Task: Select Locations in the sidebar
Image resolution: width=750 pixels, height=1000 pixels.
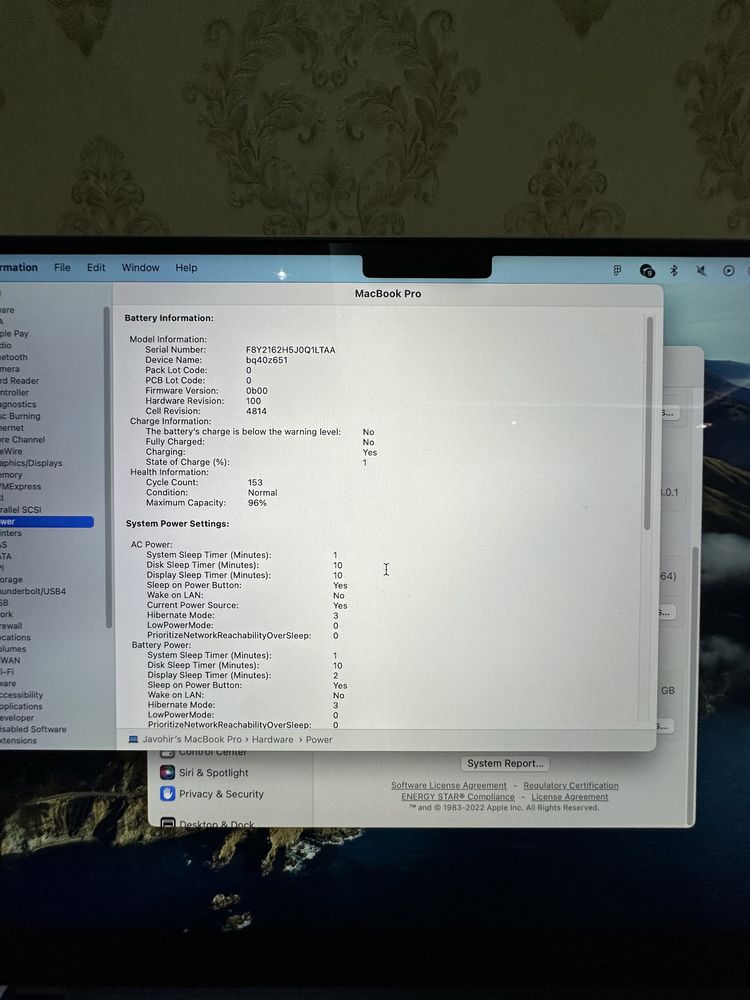Action: (15, 637)
